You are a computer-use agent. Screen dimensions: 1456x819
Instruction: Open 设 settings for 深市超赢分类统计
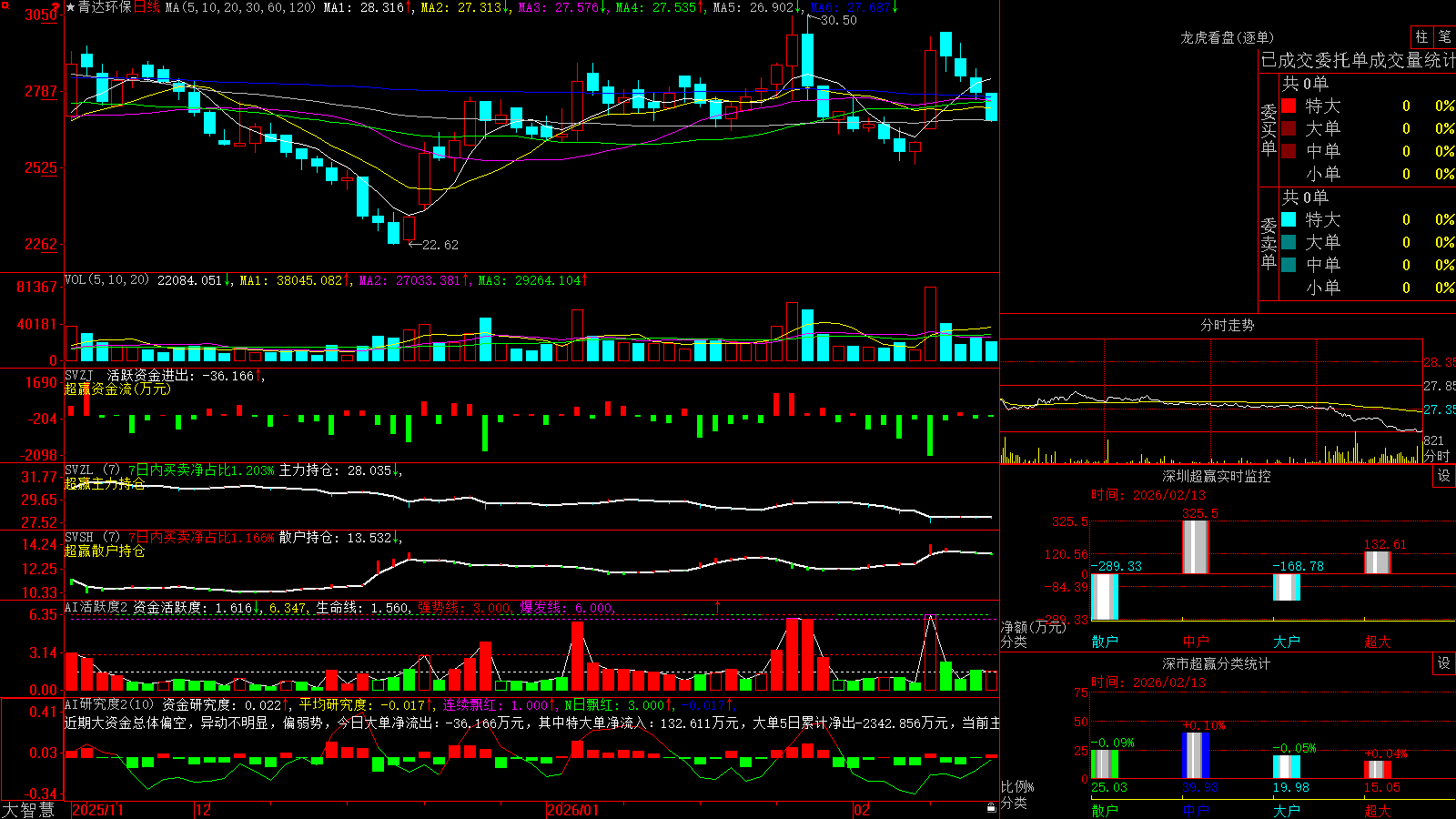tap(1444, 663)
